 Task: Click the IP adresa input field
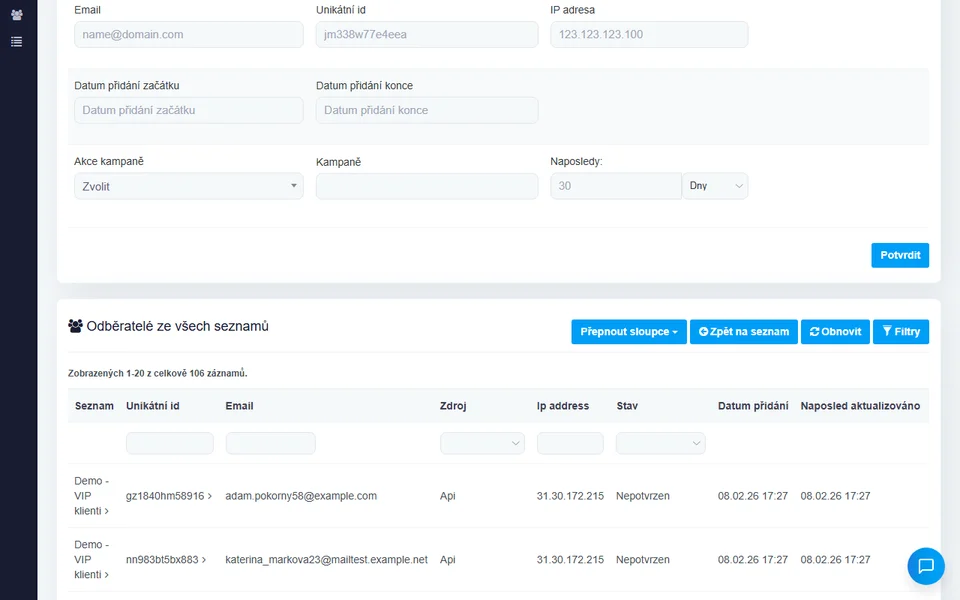[648, 34]
